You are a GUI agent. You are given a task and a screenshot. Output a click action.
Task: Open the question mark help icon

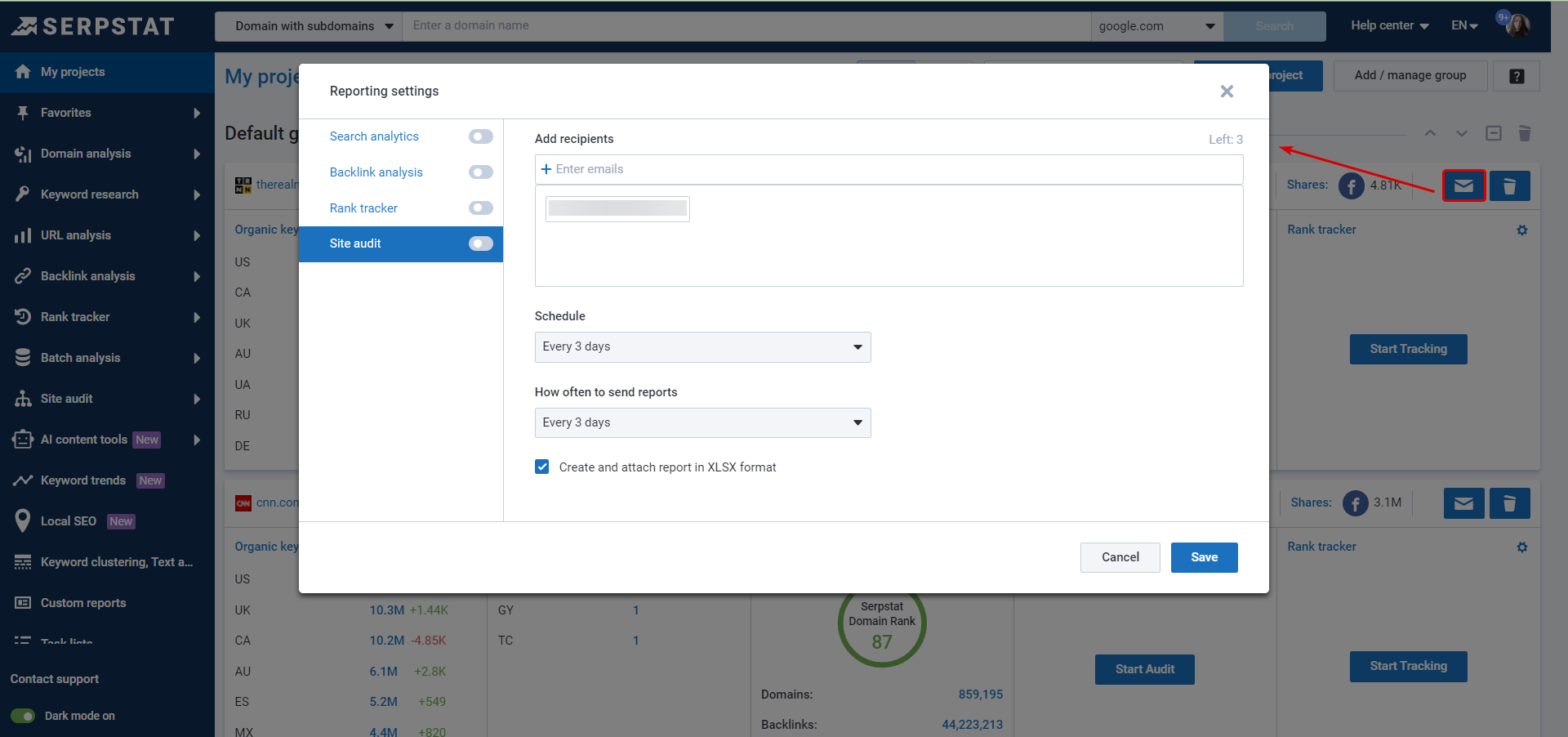tap(1516, 76)
